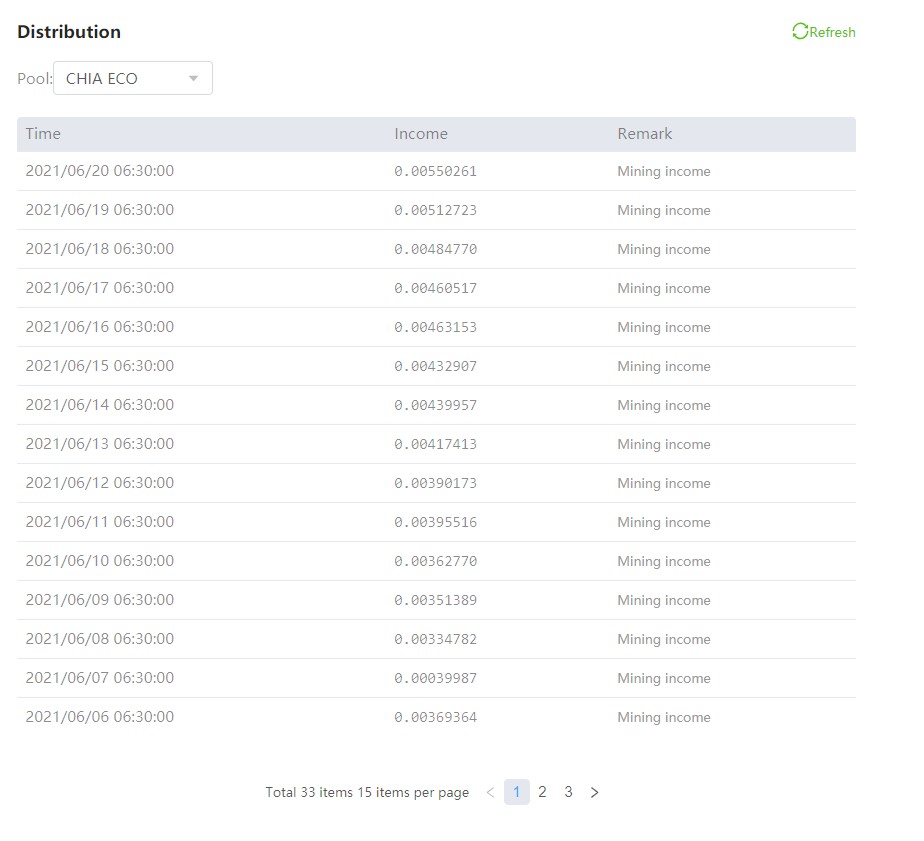Select income value 0.00432907

pyautogui.click(x=435, y=366)
